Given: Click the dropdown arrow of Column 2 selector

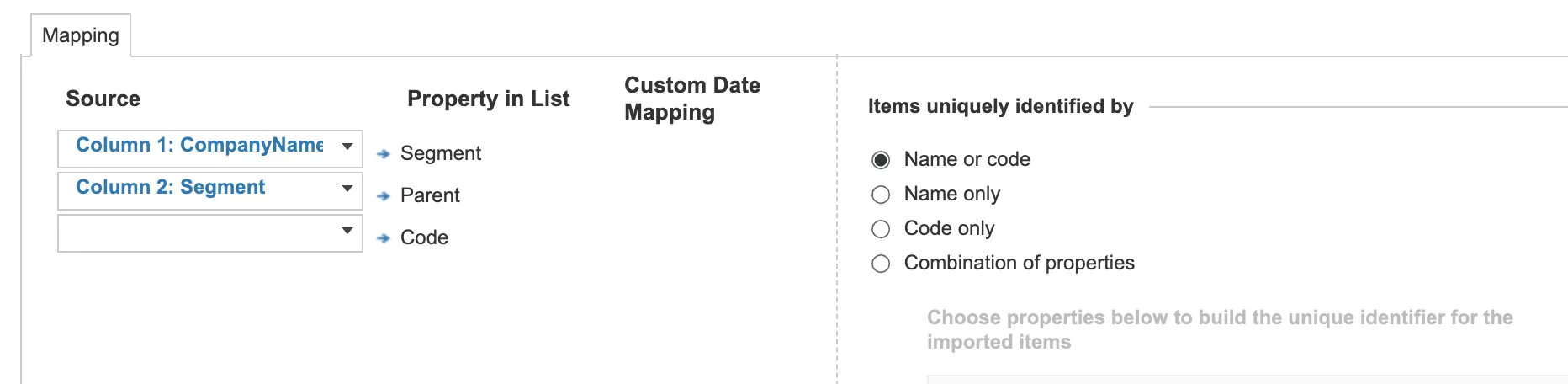Looking at the screenshot, I should pyautogui.click(x=347, y=189).
